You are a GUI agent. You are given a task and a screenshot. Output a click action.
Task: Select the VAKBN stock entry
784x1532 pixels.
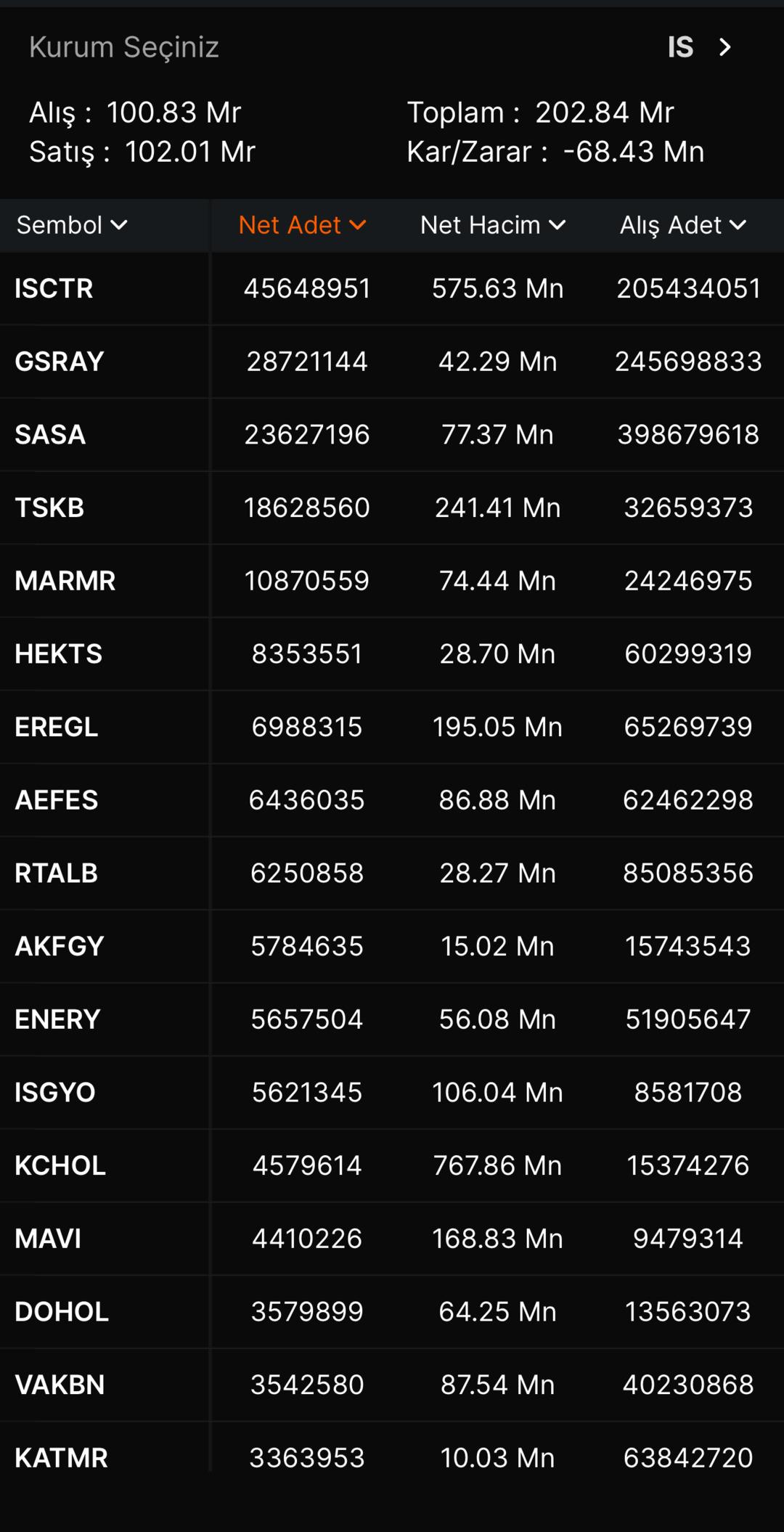click(60, 1385)
